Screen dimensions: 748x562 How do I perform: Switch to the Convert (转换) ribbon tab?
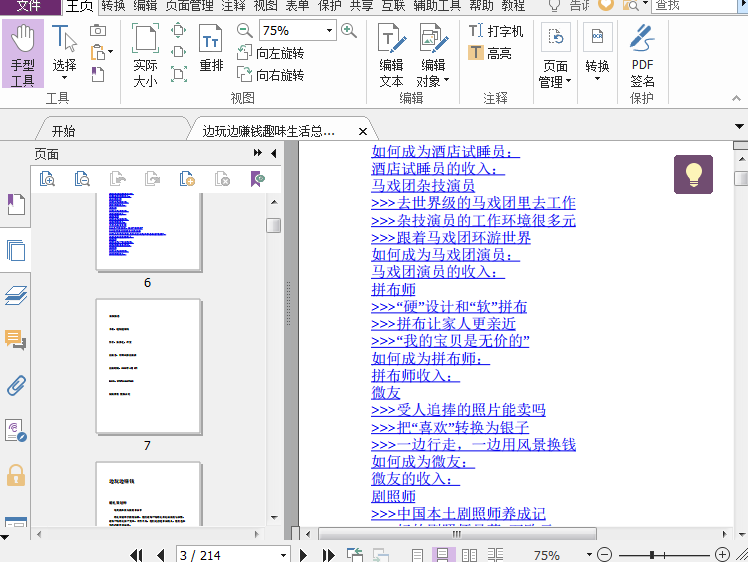[x=114, y=6]
